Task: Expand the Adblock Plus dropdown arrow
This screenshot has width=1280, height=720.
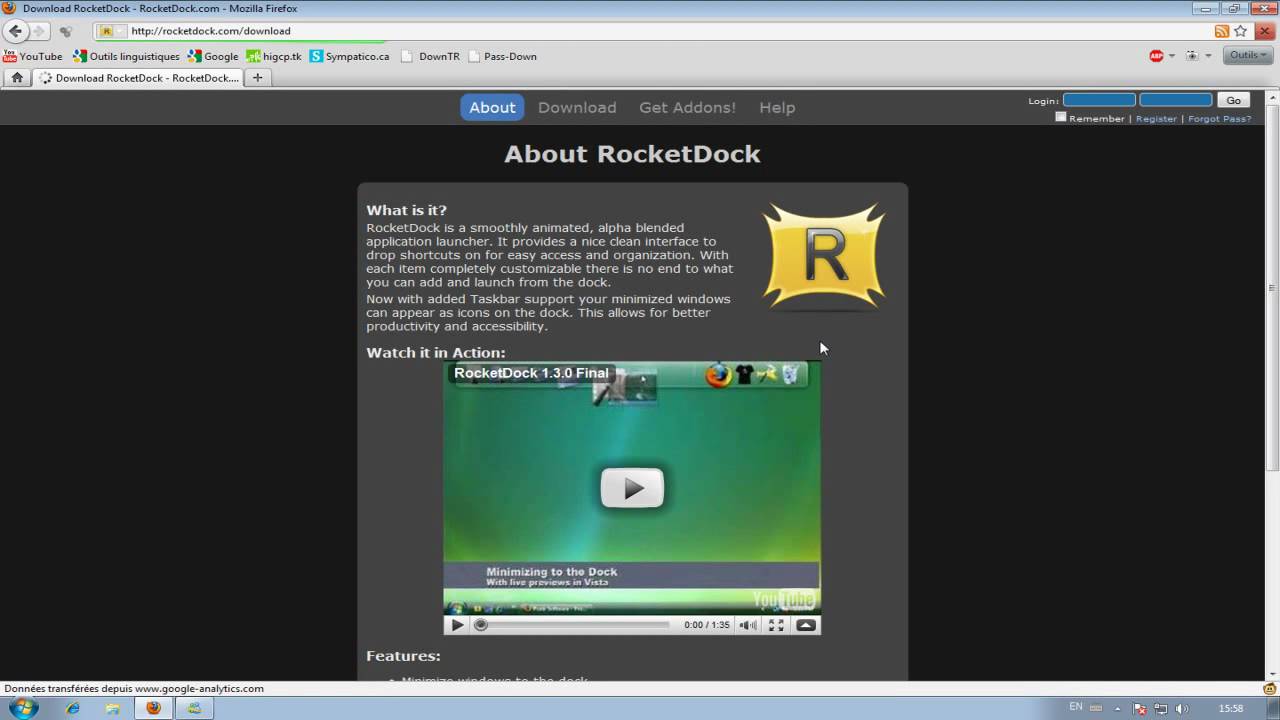Action: tap(1172, 56)
